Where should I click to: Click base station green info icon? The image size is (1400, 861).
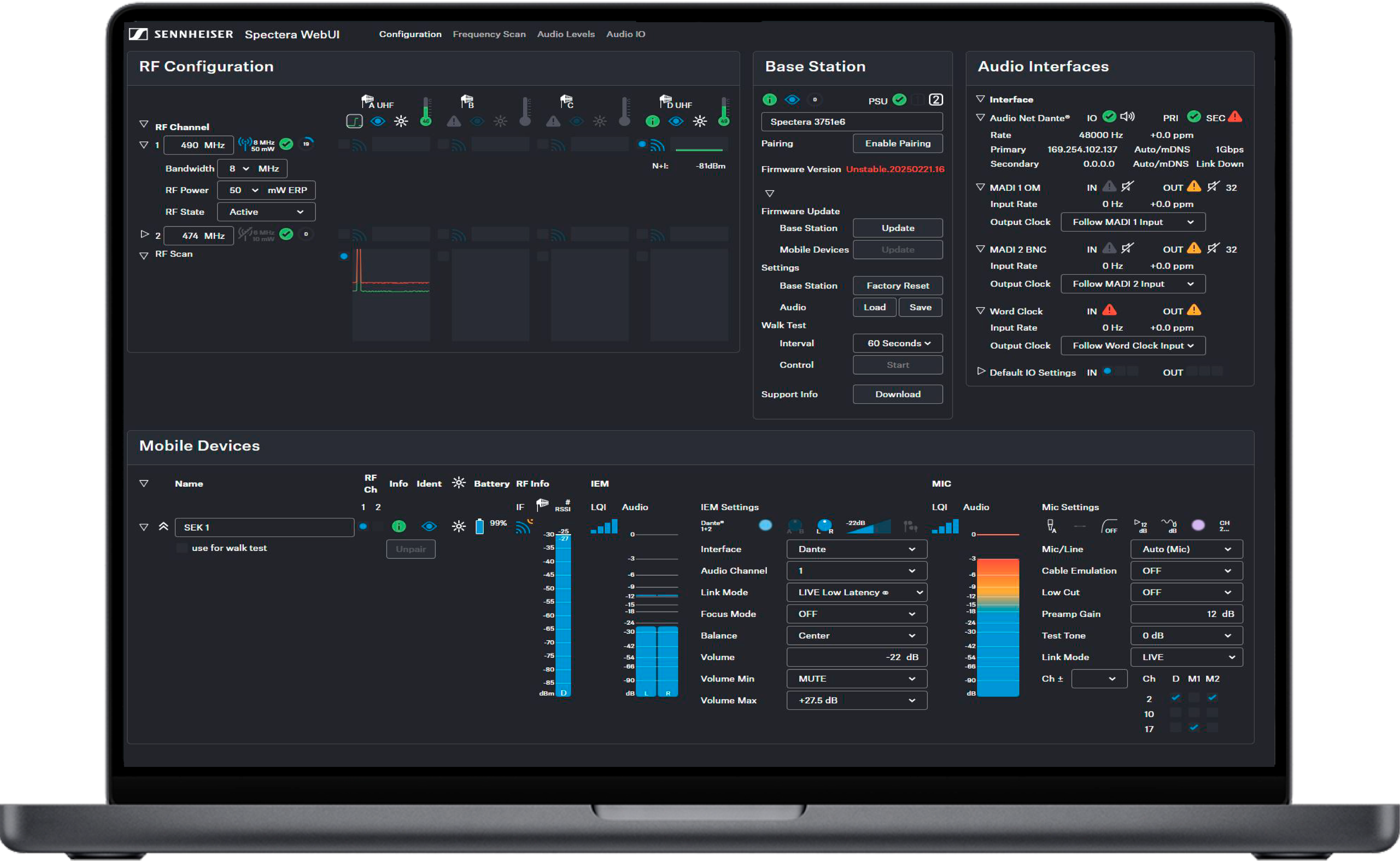tap(769, 100)
